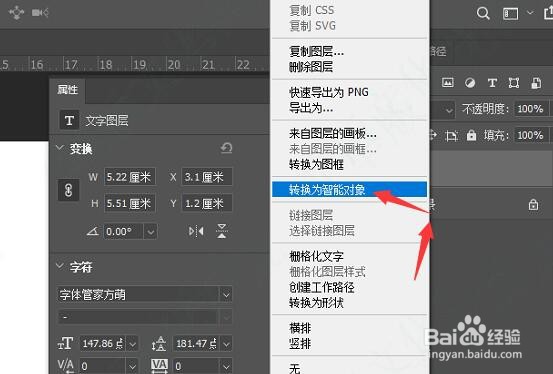Open the kerning dropdown arrow

[x=132, y=366]
